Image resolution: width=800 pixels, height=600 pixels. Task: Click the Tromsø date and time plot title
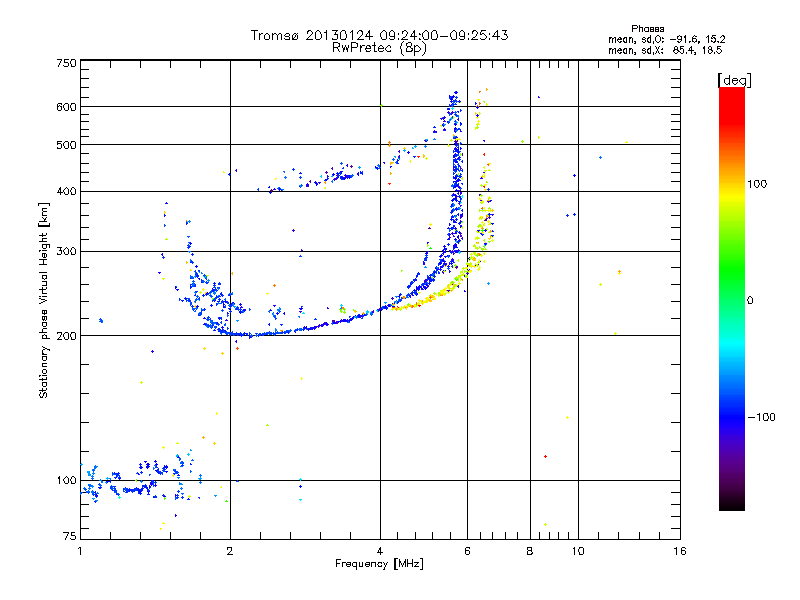click(379, 35)
